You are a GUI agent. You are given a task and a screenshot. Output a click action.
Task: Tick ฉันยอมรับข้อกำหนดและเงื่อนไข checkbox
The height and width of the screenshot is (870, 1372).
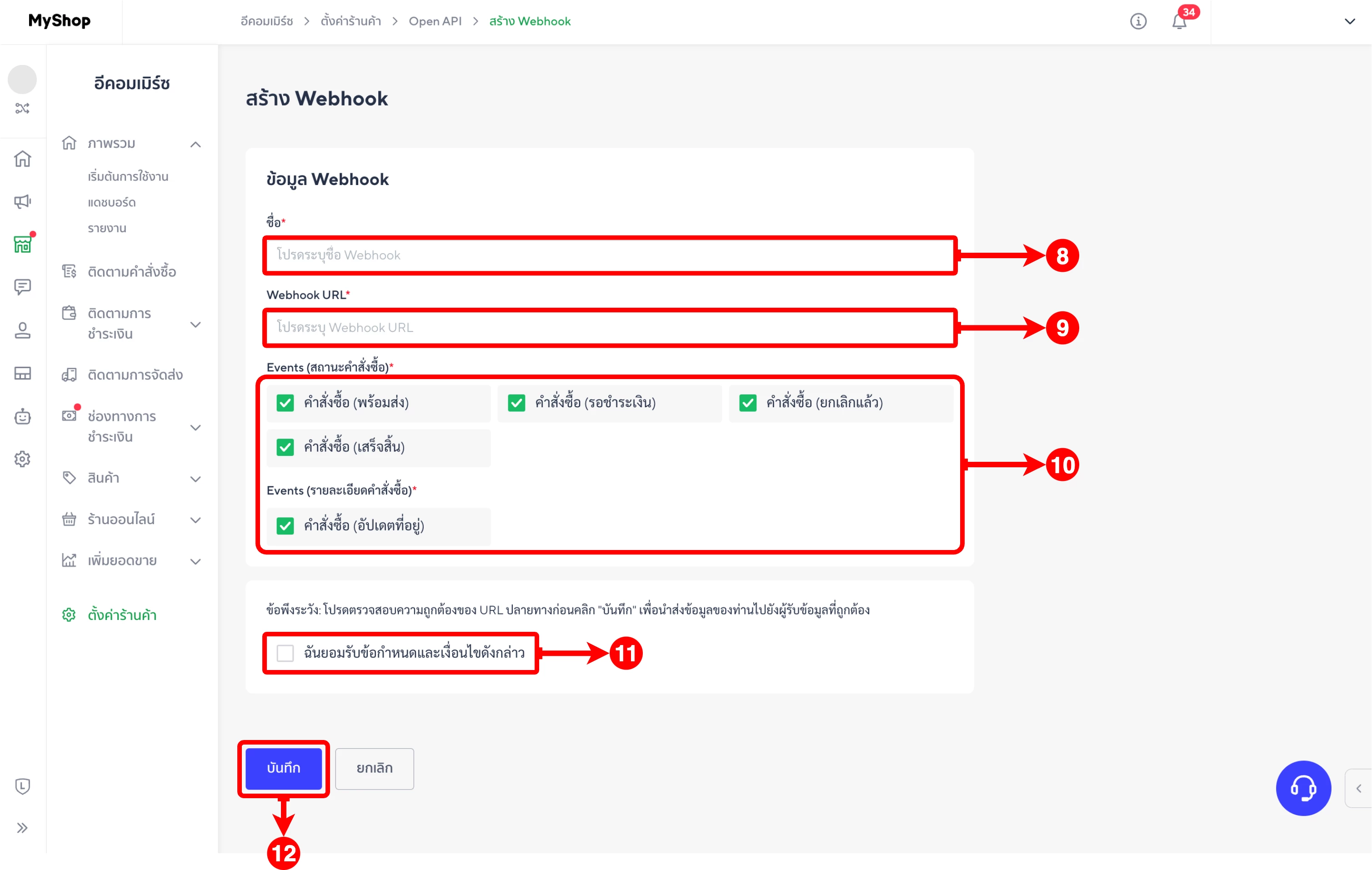pos(285,653)
